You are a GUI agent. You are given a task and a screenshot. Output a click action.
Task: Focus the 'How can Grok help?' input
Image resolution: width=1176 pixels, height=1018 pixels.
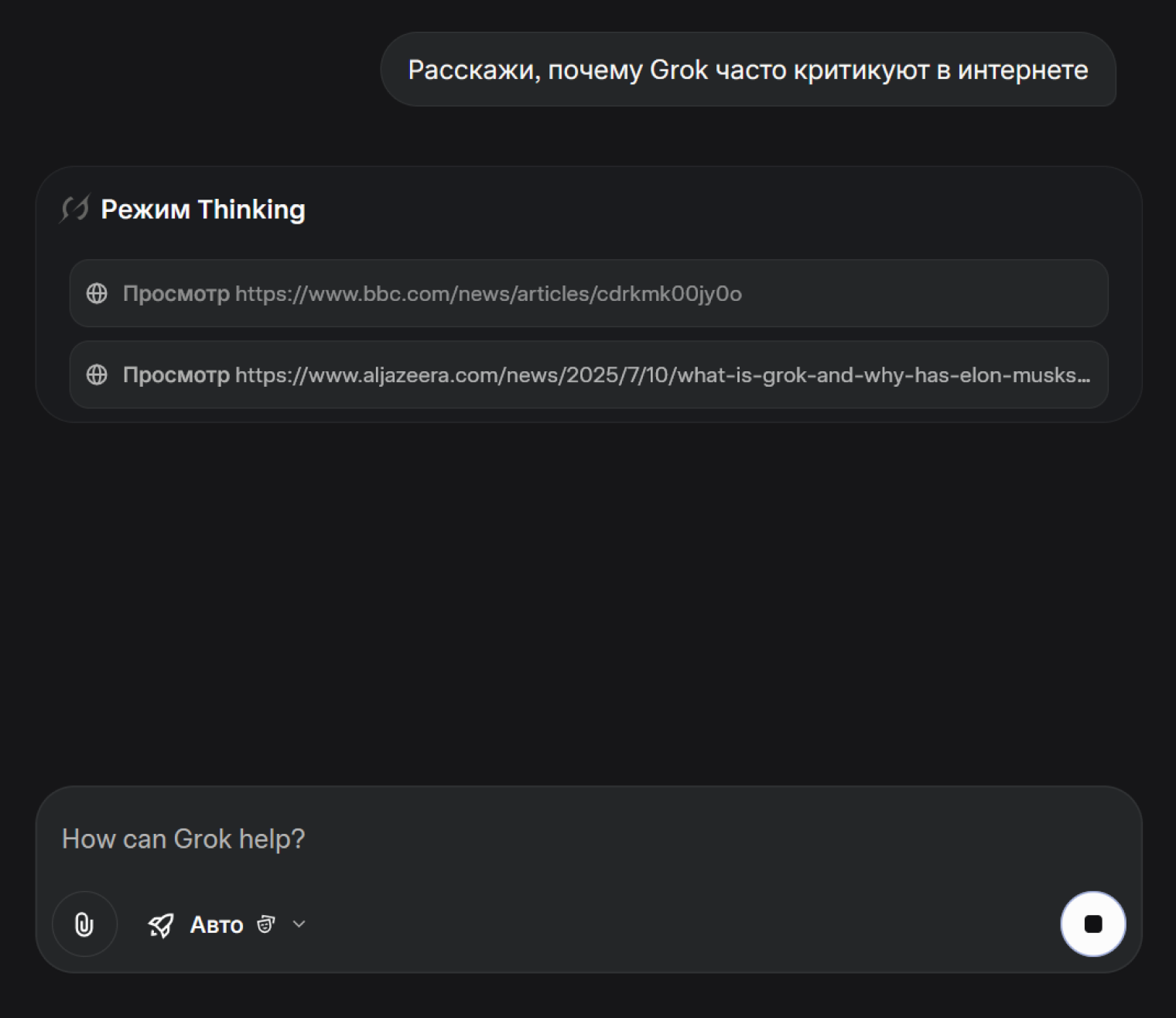(x=542, y=839)
